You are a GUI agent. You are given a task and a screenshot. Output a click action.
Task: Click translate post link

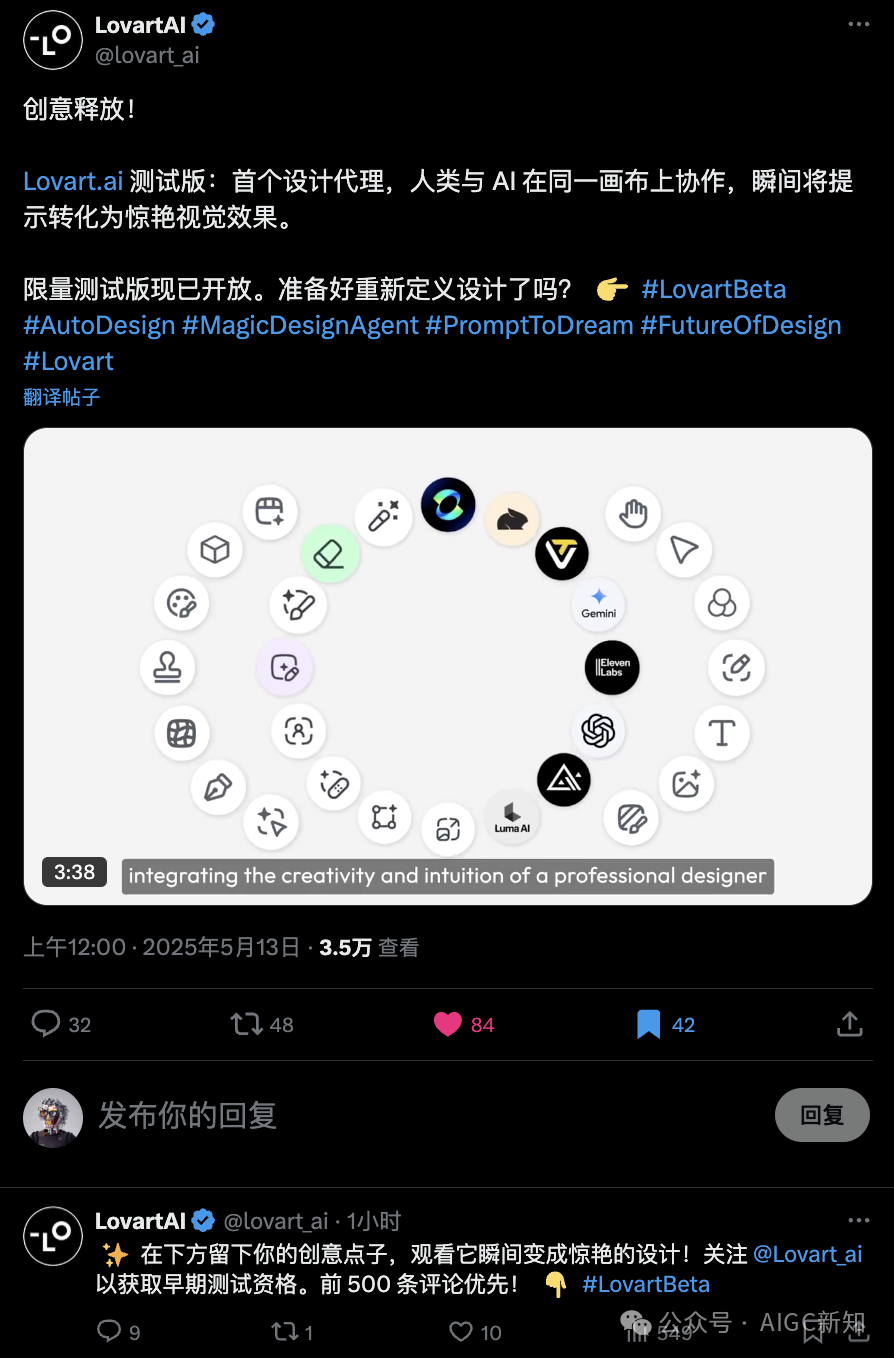click(x=62, y=397)
